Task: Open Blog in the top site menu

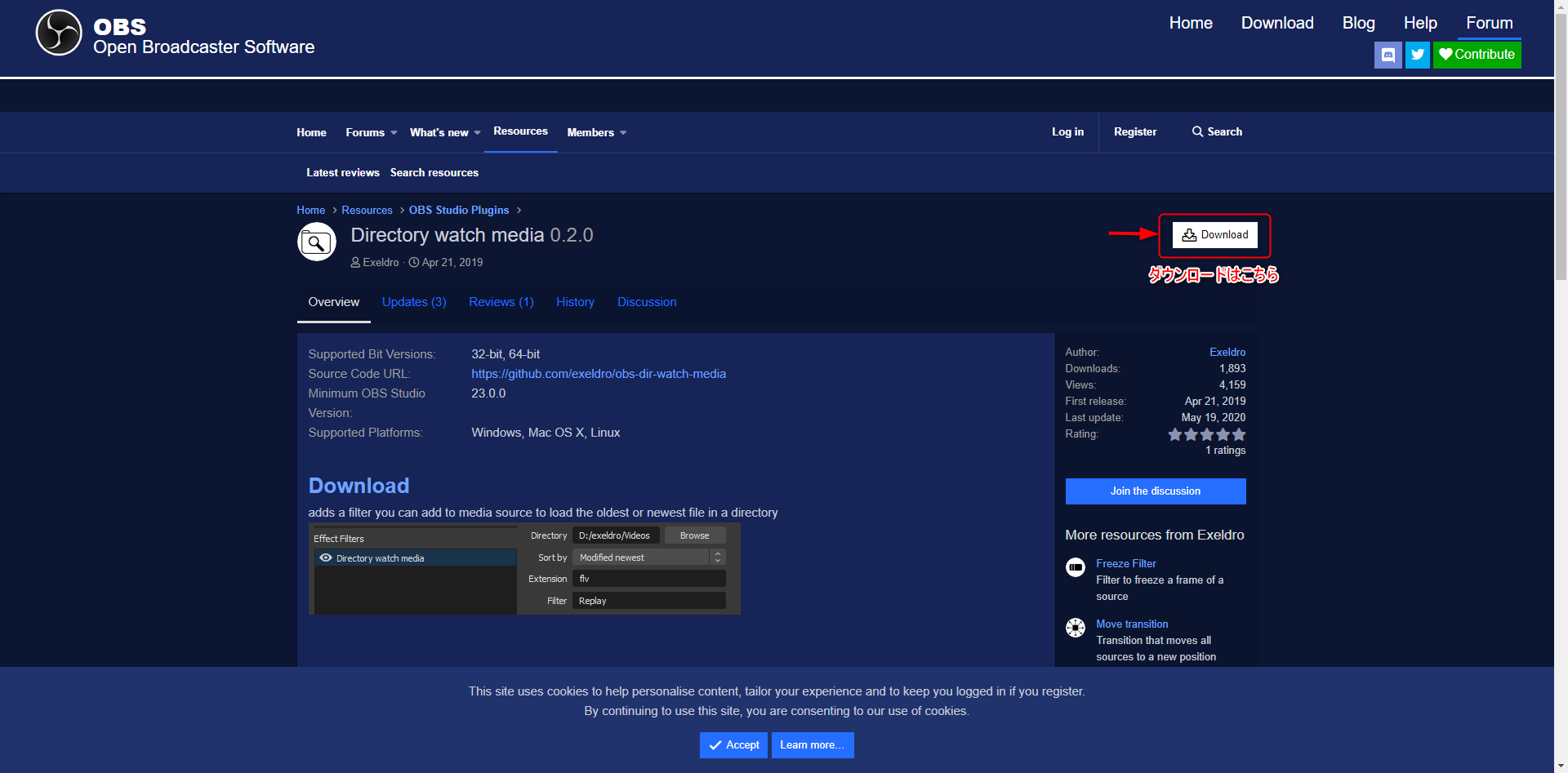Action: pyautogui.click(x=1359, y=23)
